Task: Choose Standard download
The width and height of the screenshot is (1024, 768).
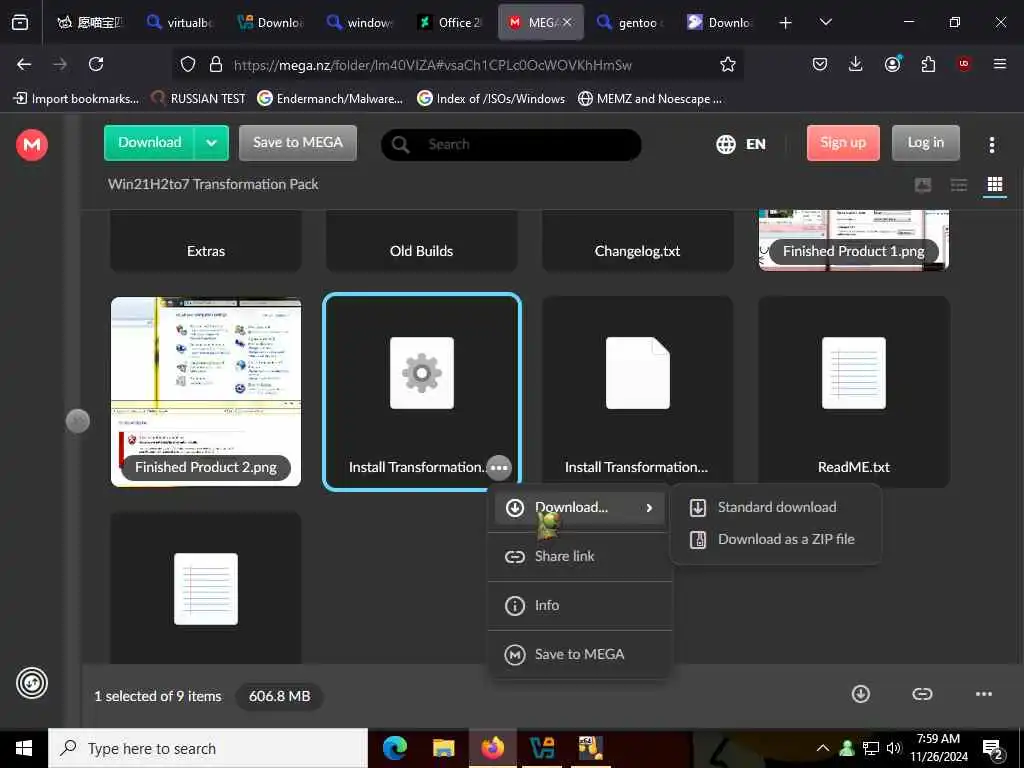Action: pyautogui.click(x=776, y=507)
